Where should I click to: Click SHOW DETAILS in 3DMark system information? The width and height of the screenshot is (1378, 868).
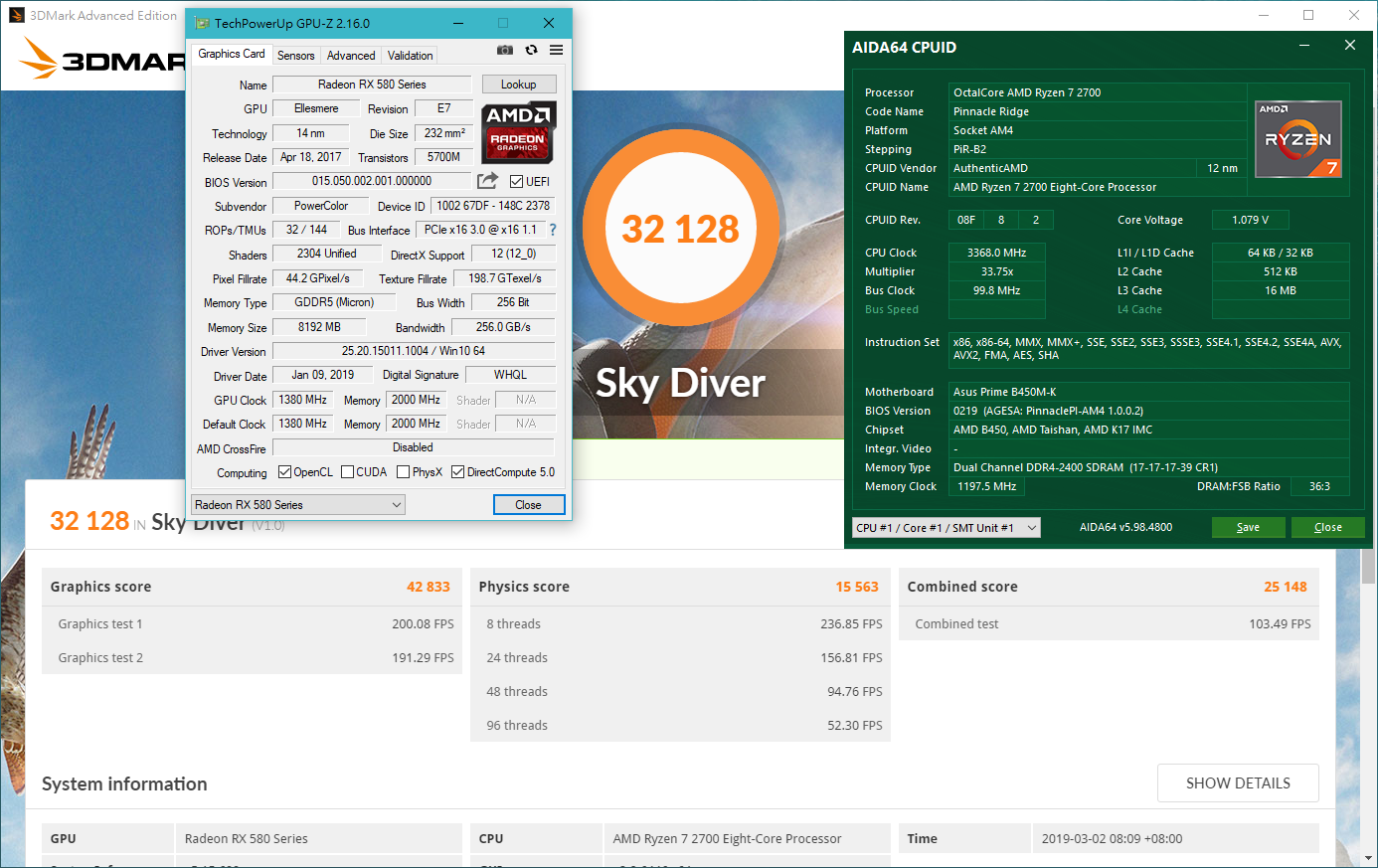(x=1238, y=783)
